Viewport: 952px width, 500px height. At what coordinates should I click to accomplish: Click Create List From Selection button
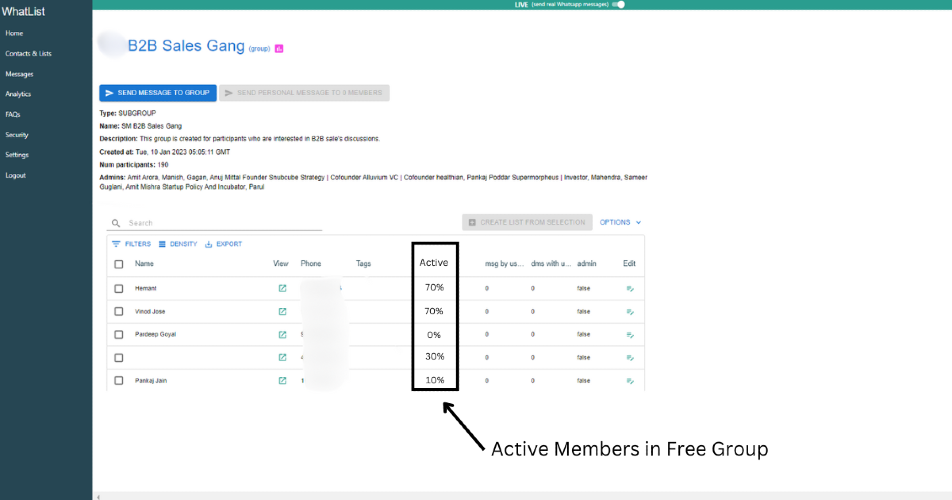527,223
